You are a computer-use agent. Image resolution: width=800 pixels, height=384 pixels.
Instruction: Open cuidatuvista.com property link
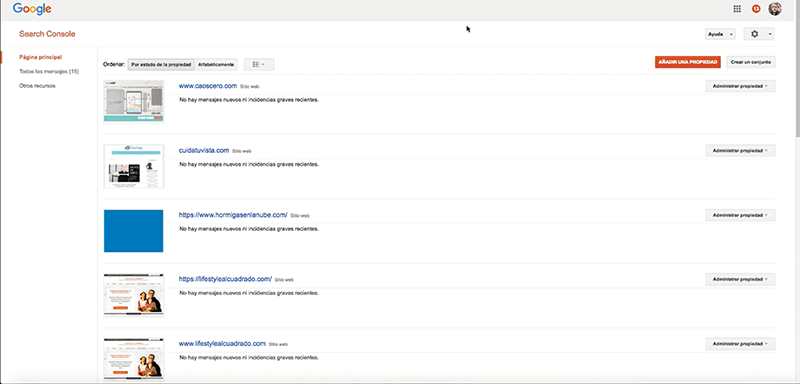pyautogui.click(x=204, y=150)
